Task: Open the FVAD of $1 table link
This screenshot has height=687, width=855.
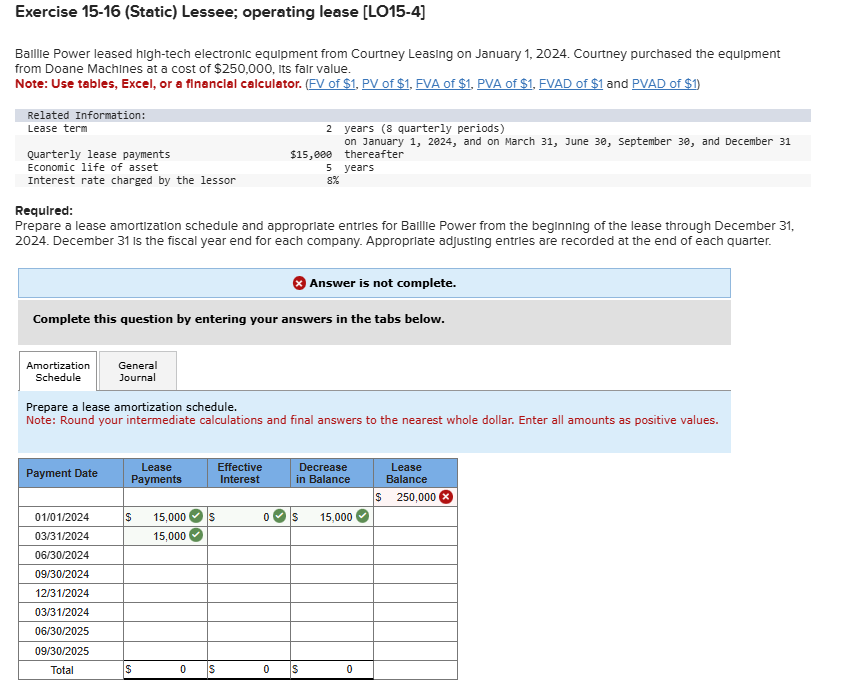Action: point(570,83)
